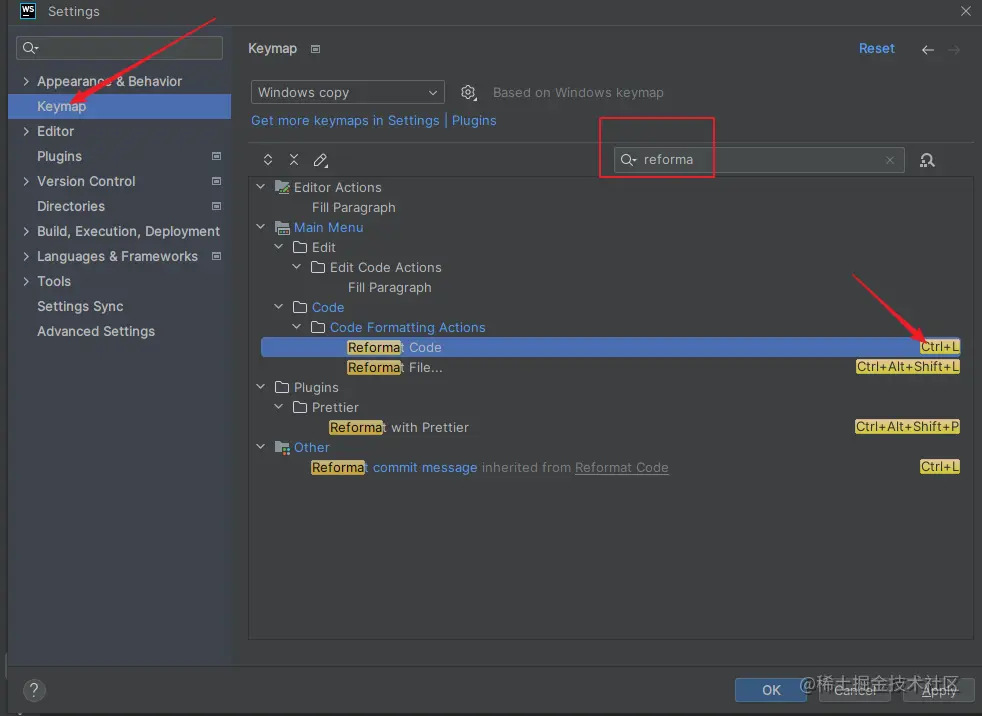Image resolution: width=982 pixels, height=716 pixels.
Task: Click the project marker icon next to Directories
Action: 216,206
